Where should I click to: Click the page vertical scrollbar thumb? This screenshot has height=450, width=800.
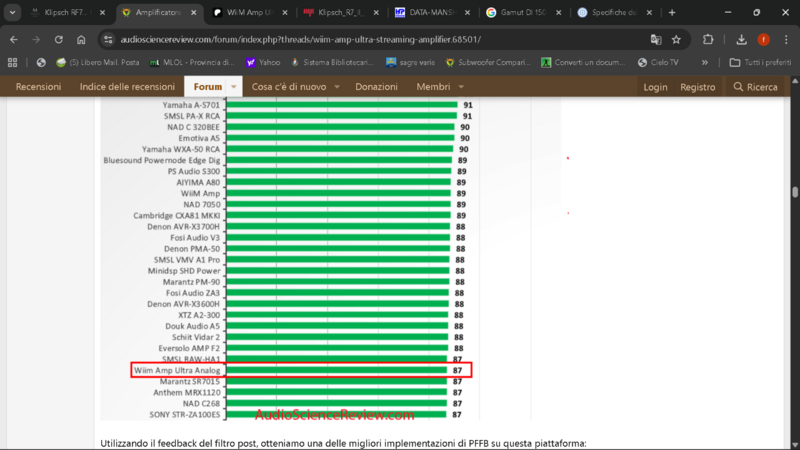pos(795,193)
